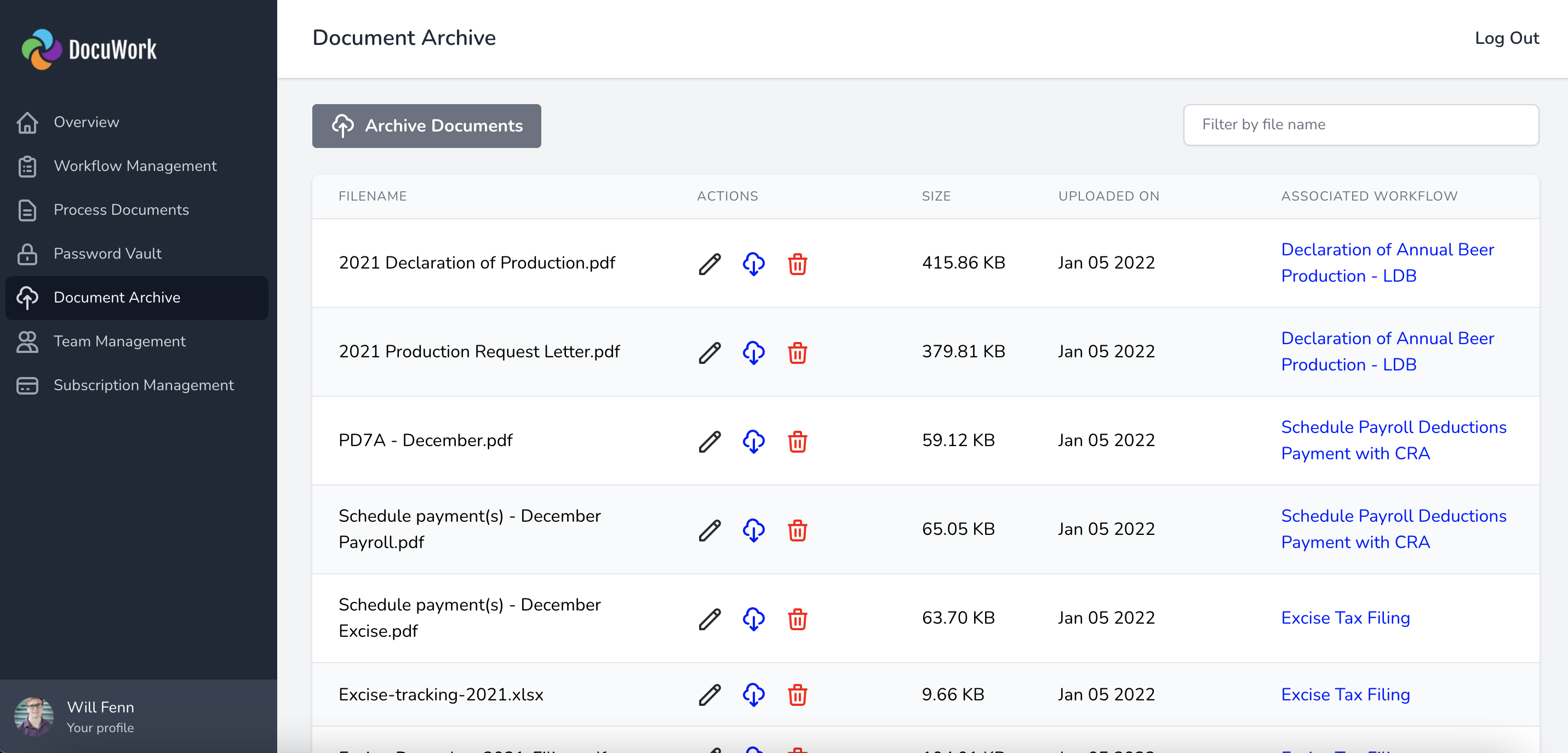The width and height of the screenshot is (1568, 753).
Task: Open Workflow Management from the sidebar
Action: tap(135, 166)
